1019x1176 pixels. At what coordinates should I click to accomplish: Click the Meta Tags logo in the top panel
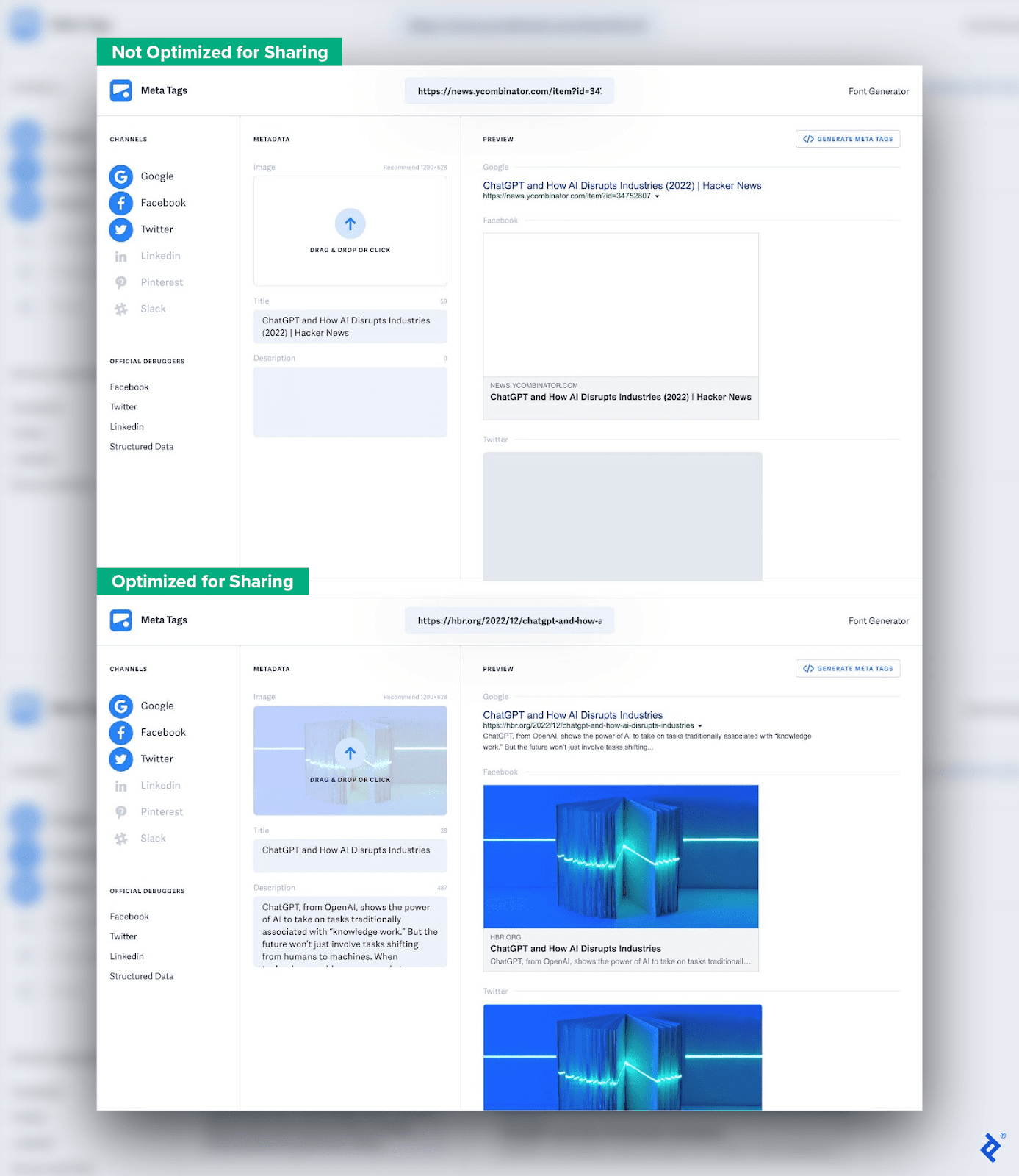pyautogui.click(x=120, y=90)
